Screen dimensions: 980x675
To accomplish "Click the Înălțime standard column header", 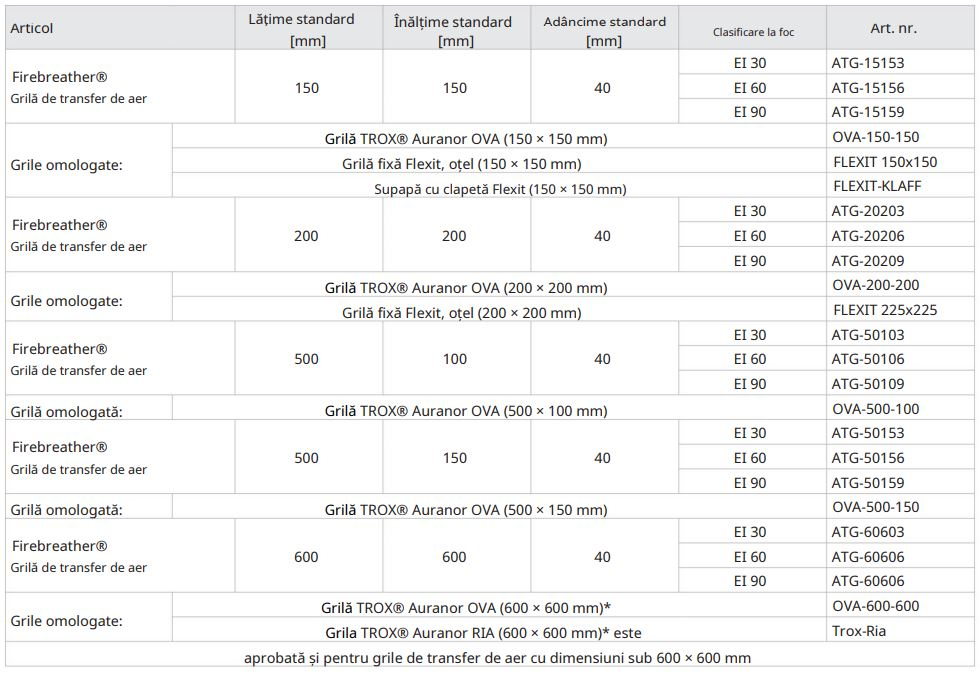I will point(453,30).
